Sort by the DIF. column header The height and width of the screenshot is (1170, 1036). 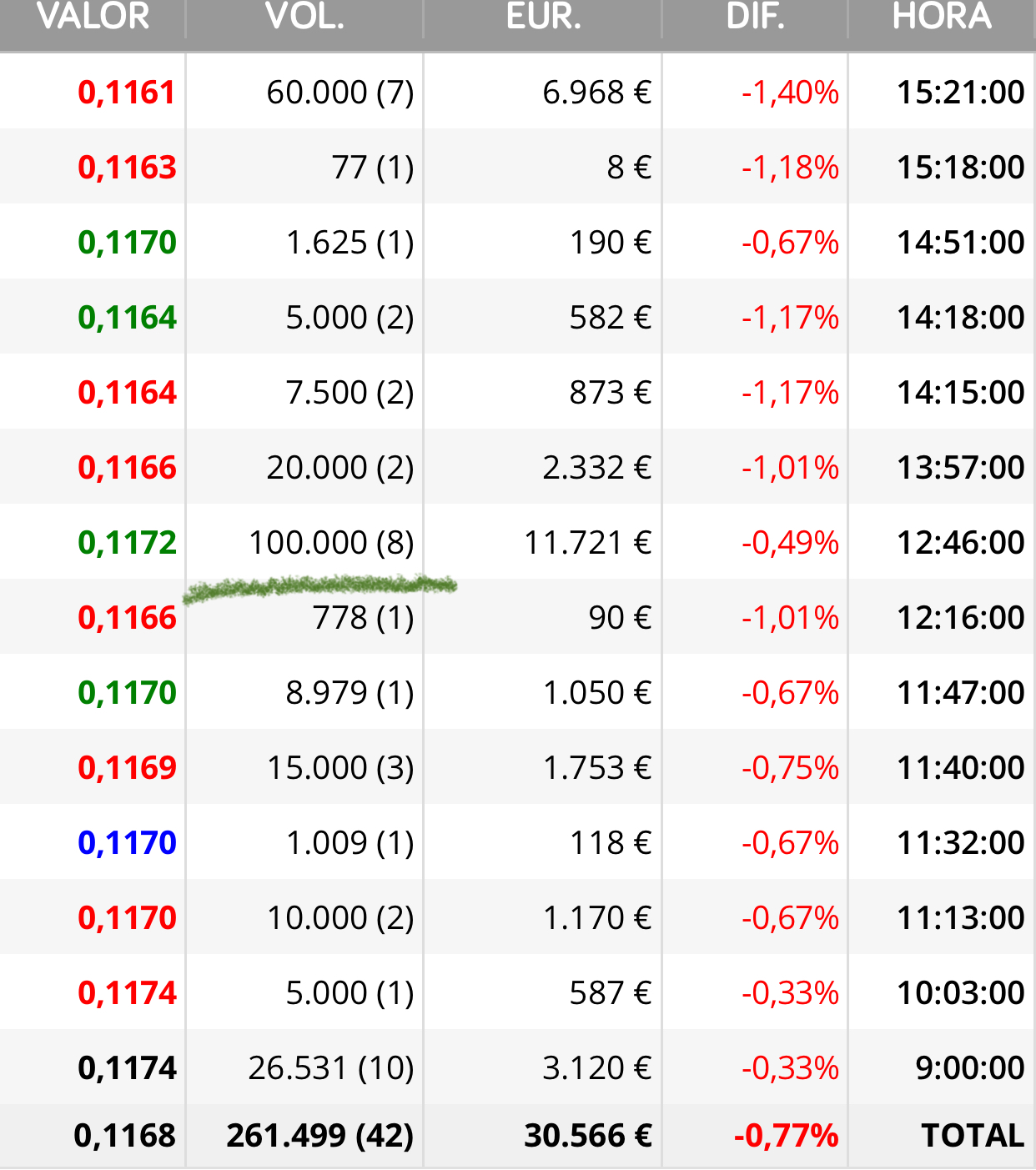click(756, 17)
